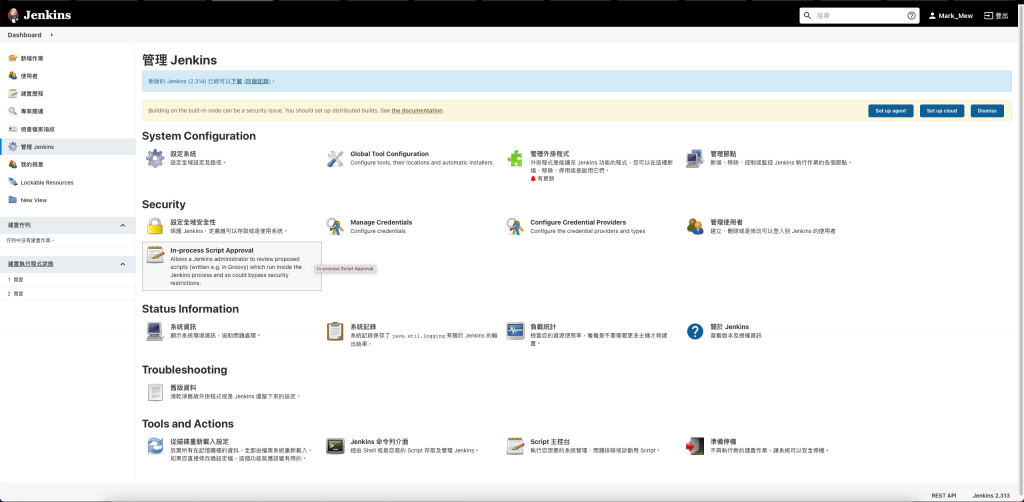
Task: Click the 系統資訊 computer icon
Action: pos(155,331)
